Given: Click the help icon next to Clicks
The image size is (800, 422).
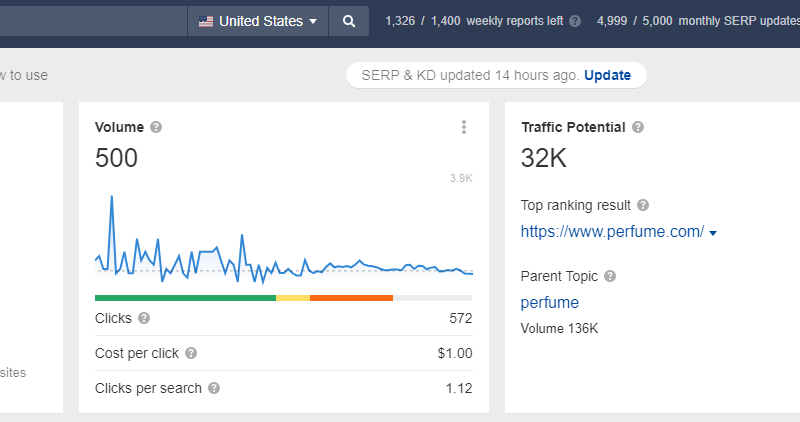Looking at the screenshot, I should point(144,318).
